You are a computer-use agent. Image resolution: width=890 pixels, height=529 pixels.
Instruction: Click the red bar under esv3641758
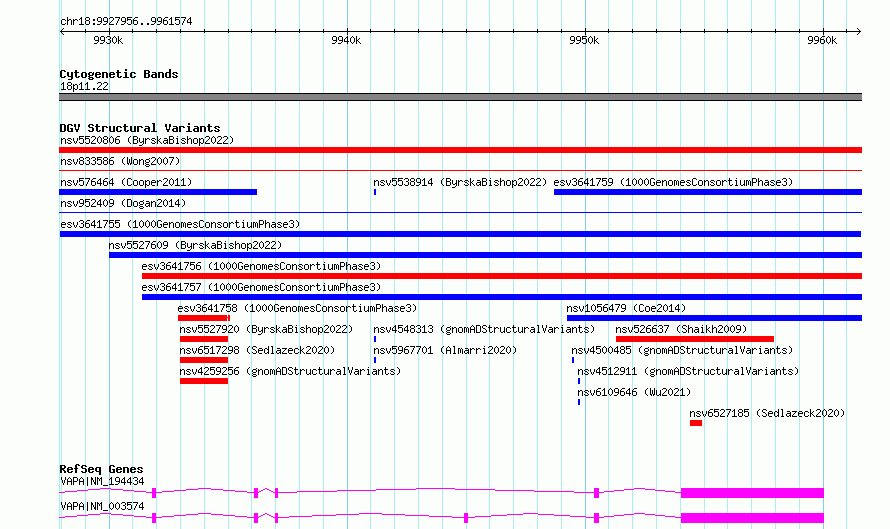click(x=203, y=318)
